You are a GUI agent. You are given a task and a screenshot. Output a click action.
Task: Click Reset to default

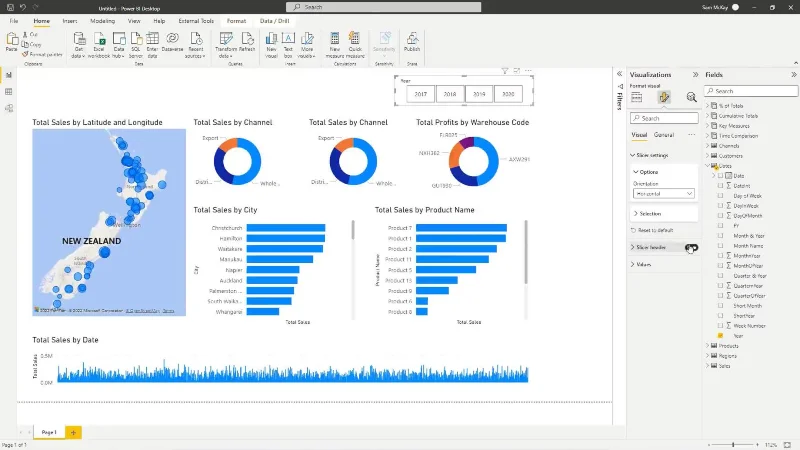click(653, 230)
